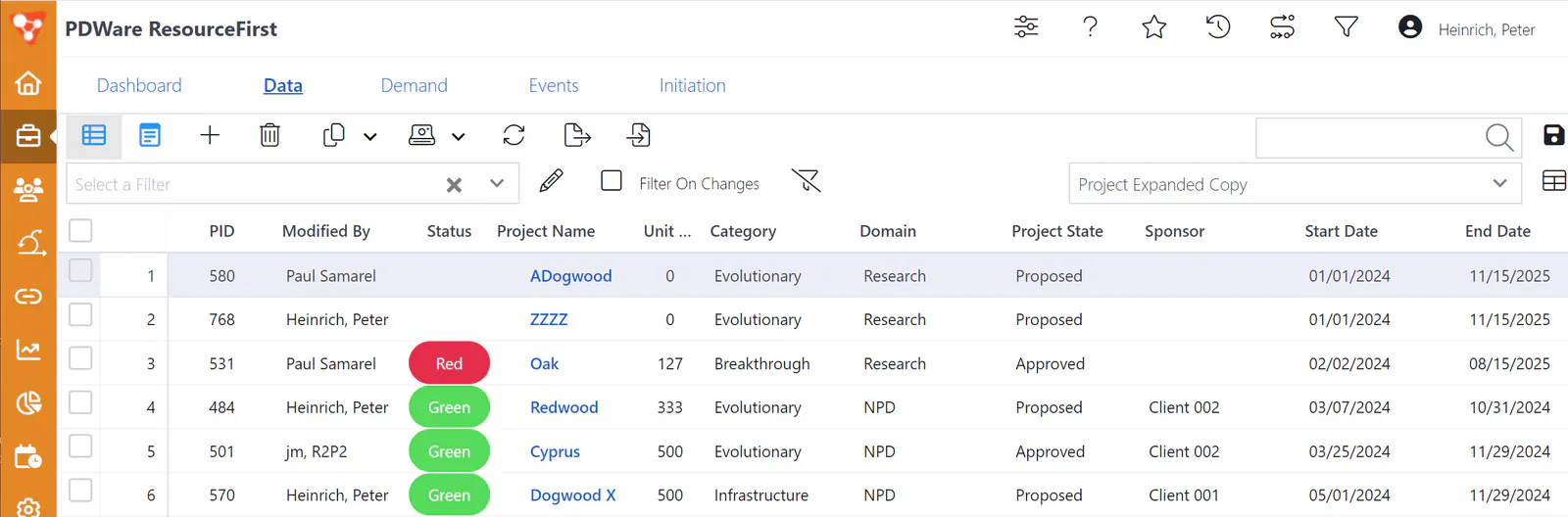This screenshot has height=517, width=1568.
Task: Click the import file icon
Action: click(639, 135)
